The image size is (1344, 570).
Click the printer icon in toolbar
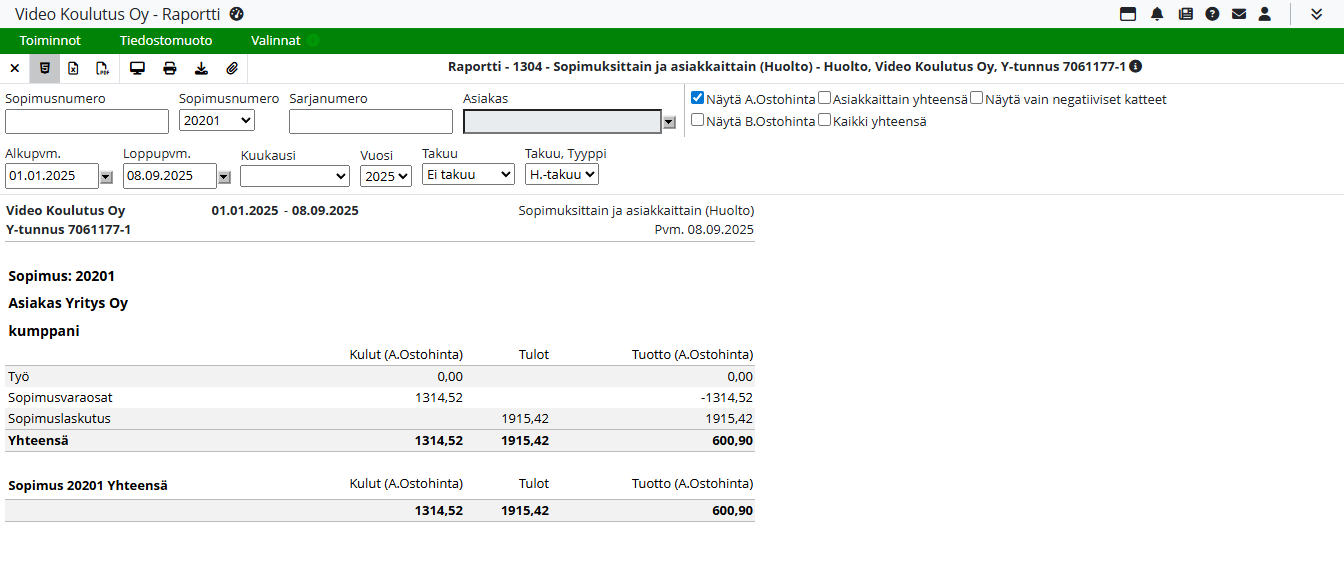pyautogui.click(x=170, y=69)
